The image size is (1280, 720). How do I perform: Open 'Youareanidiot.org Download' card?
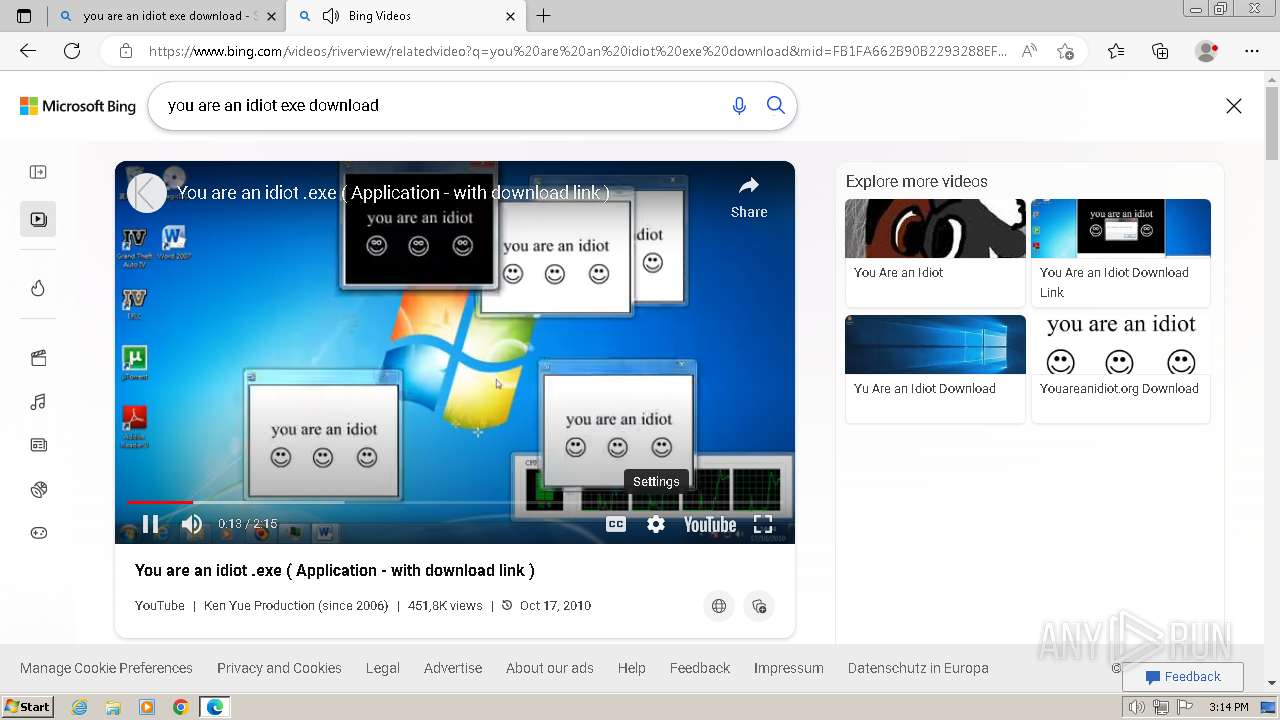click(1121, 369)
